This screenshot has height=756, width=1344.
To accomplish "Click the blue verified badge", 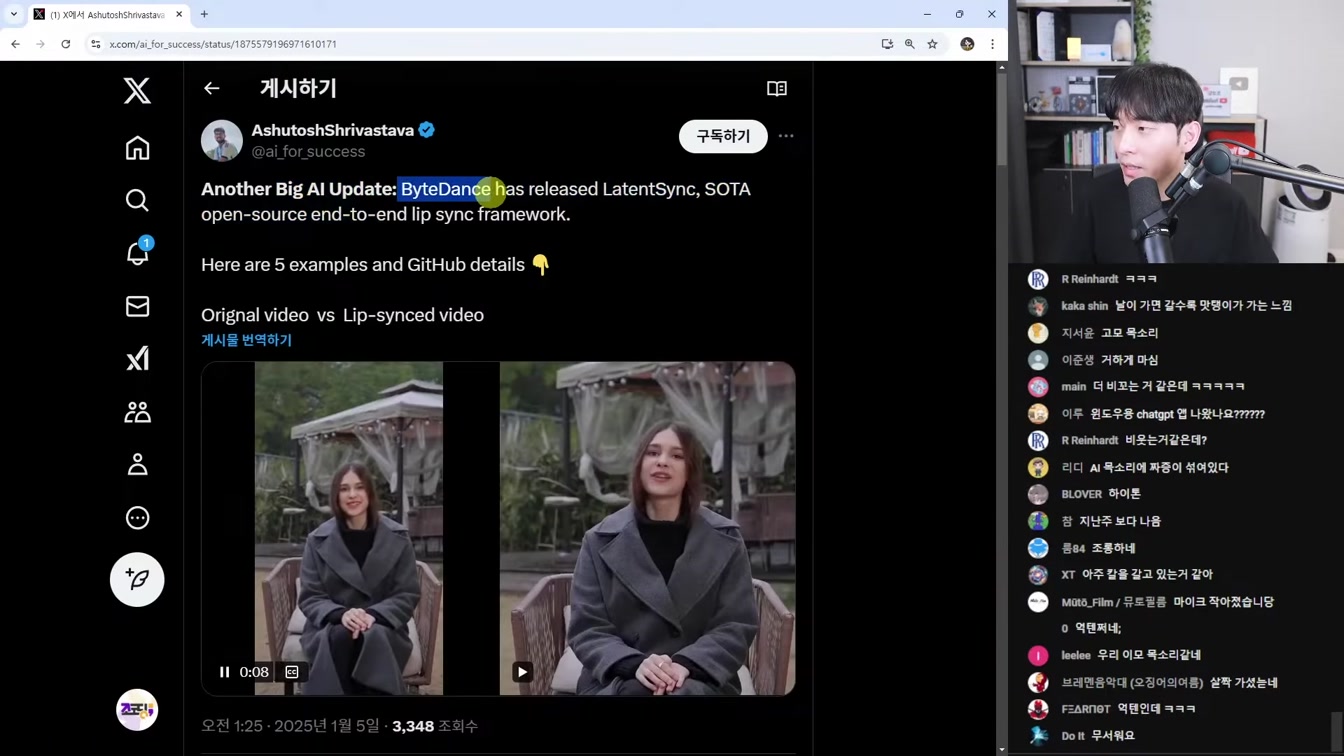I will (427, 130).
